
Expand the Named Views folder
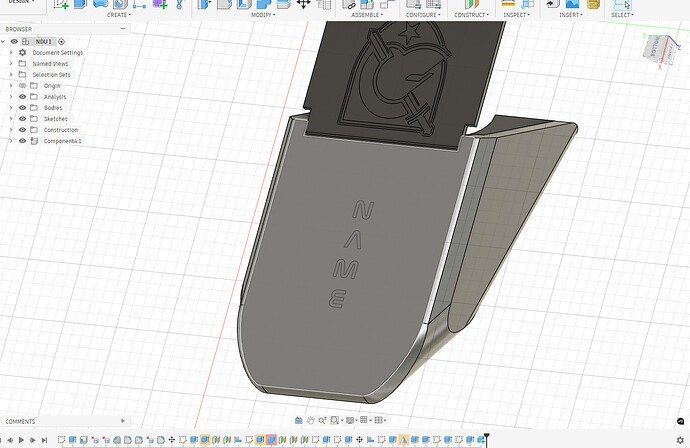11,63
